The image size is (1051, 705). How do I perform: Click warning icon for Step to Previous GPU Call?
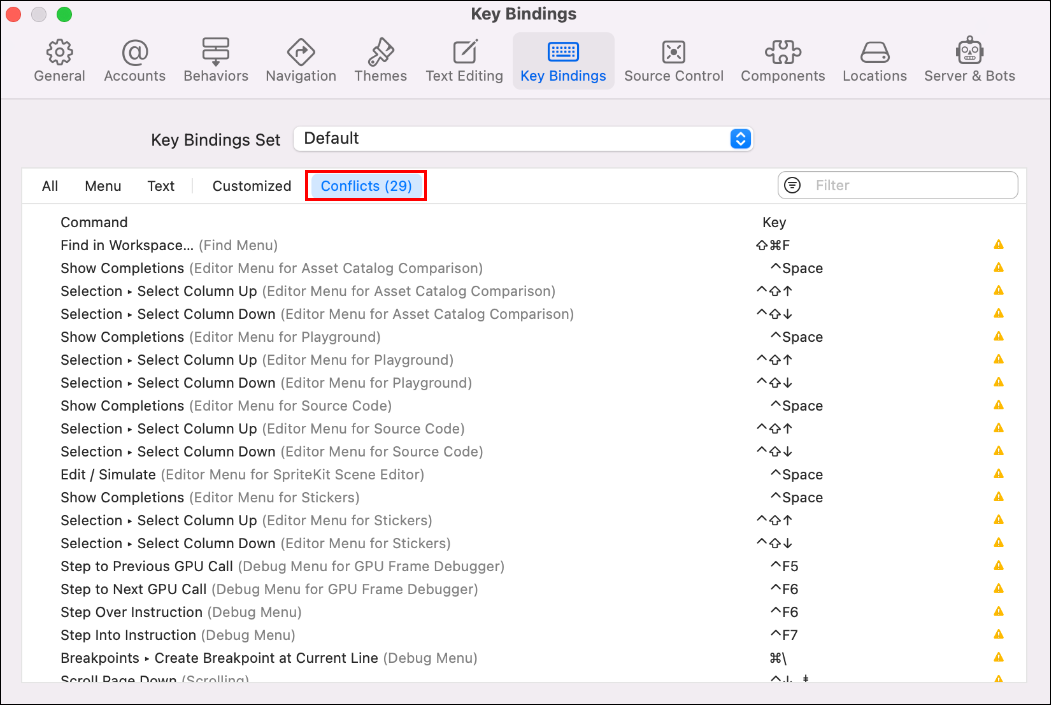pos(999,566)
